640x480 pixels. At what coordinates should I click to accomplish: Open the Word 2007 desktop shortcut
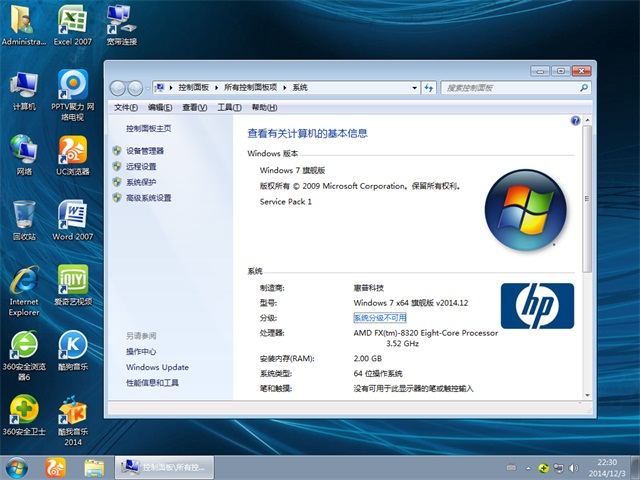[72, 215]
